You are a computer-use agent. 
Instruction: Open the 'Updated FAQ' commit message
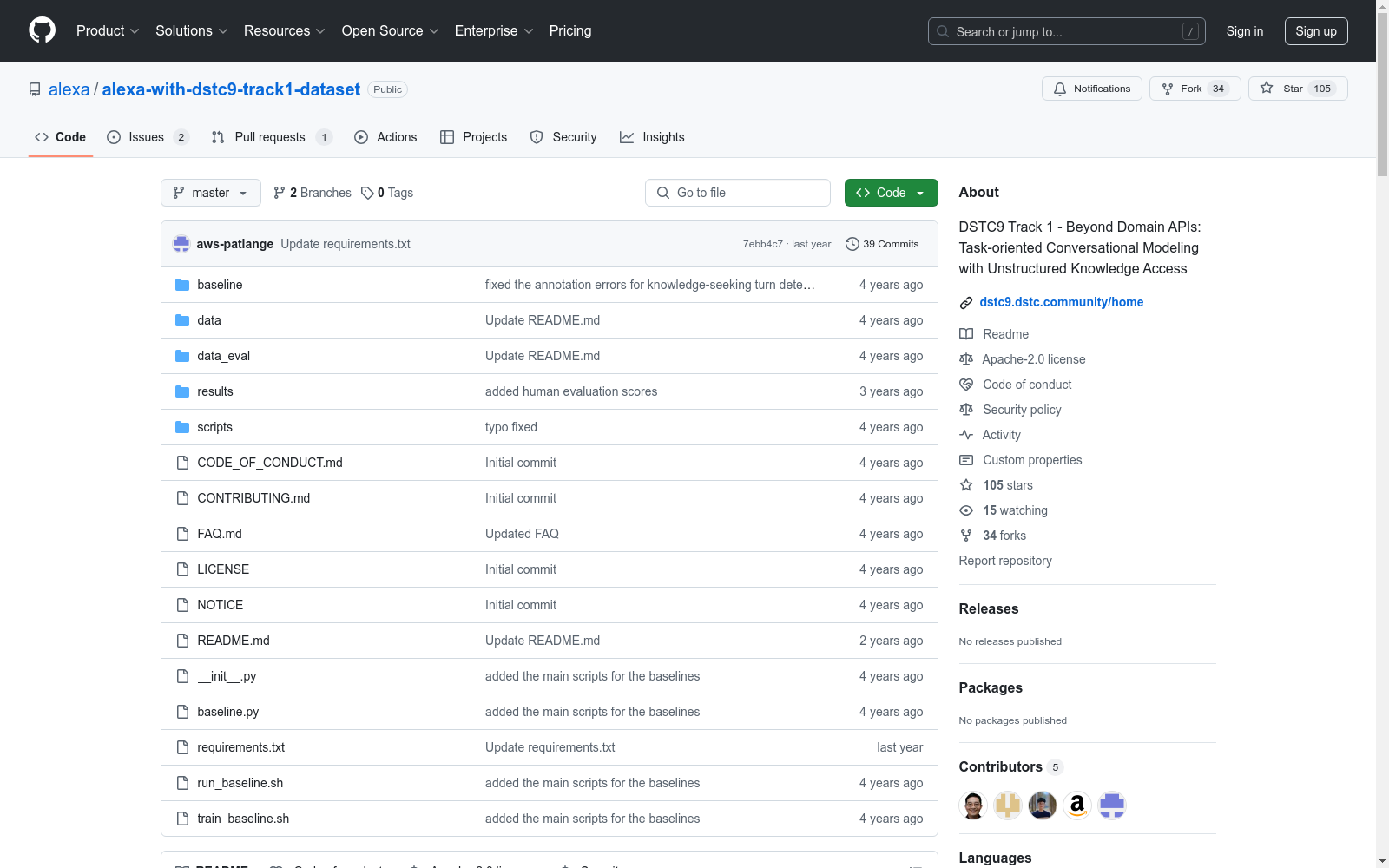tap(522, 534)
